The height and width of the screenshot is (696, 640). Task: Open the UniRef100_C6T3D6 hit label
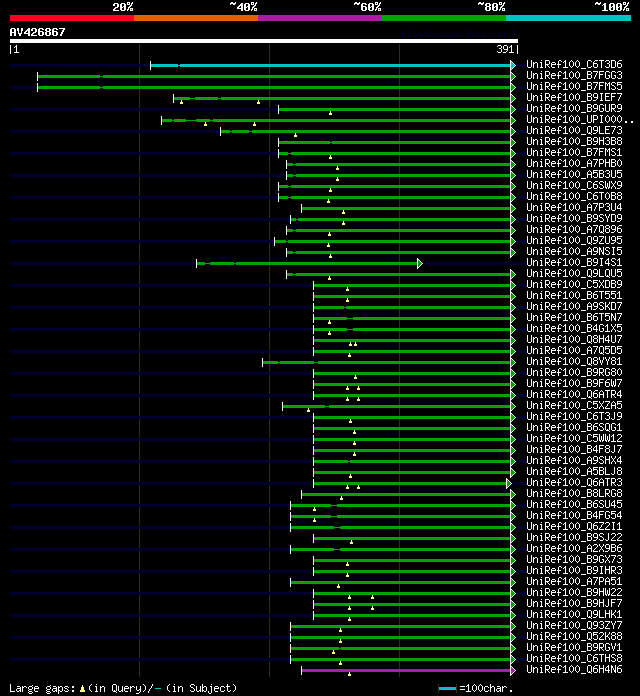click(x=574, y=64)
